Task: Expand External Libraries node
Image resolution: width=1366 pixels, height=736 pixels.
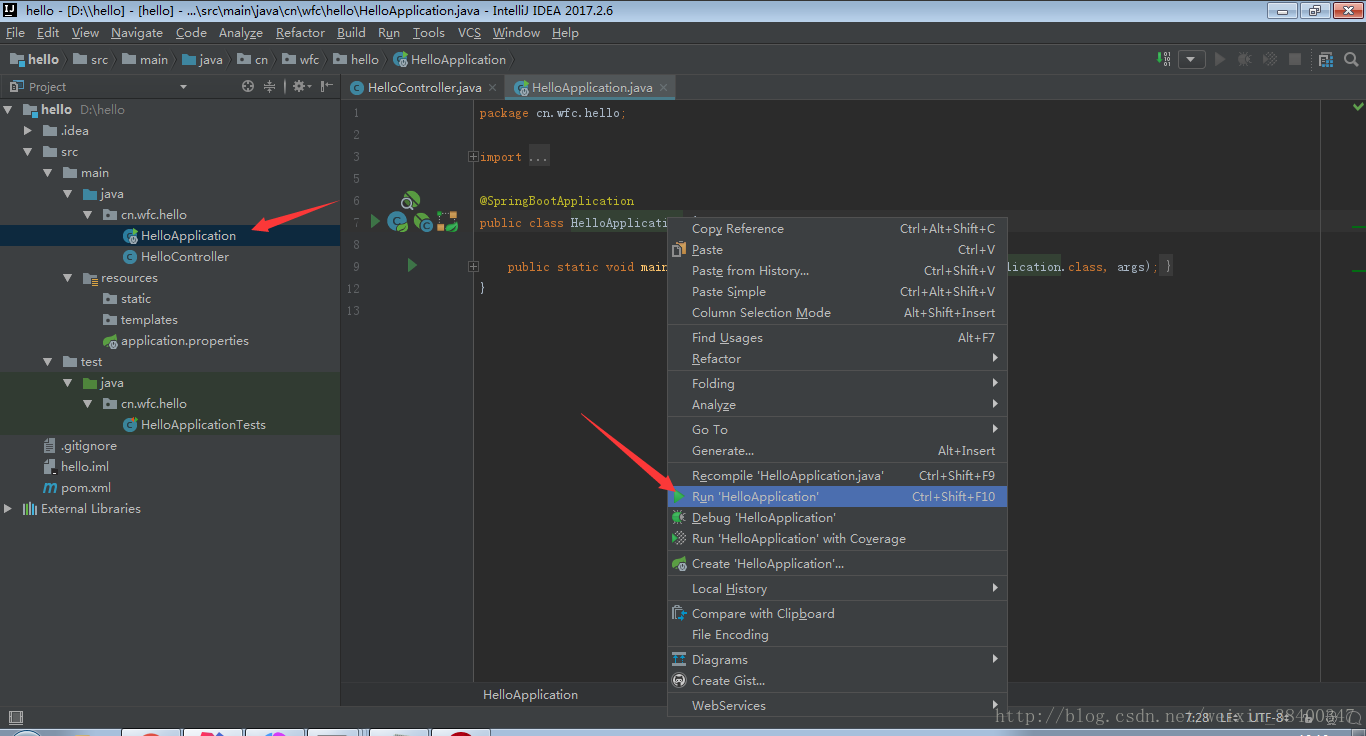Action: (9, 508)
